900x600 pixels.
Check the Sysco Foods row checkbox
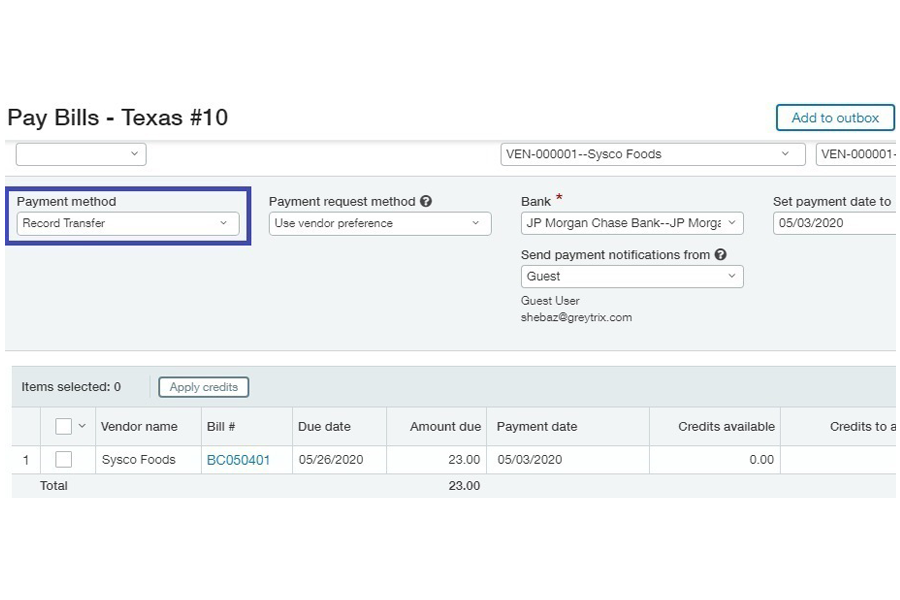64,460
